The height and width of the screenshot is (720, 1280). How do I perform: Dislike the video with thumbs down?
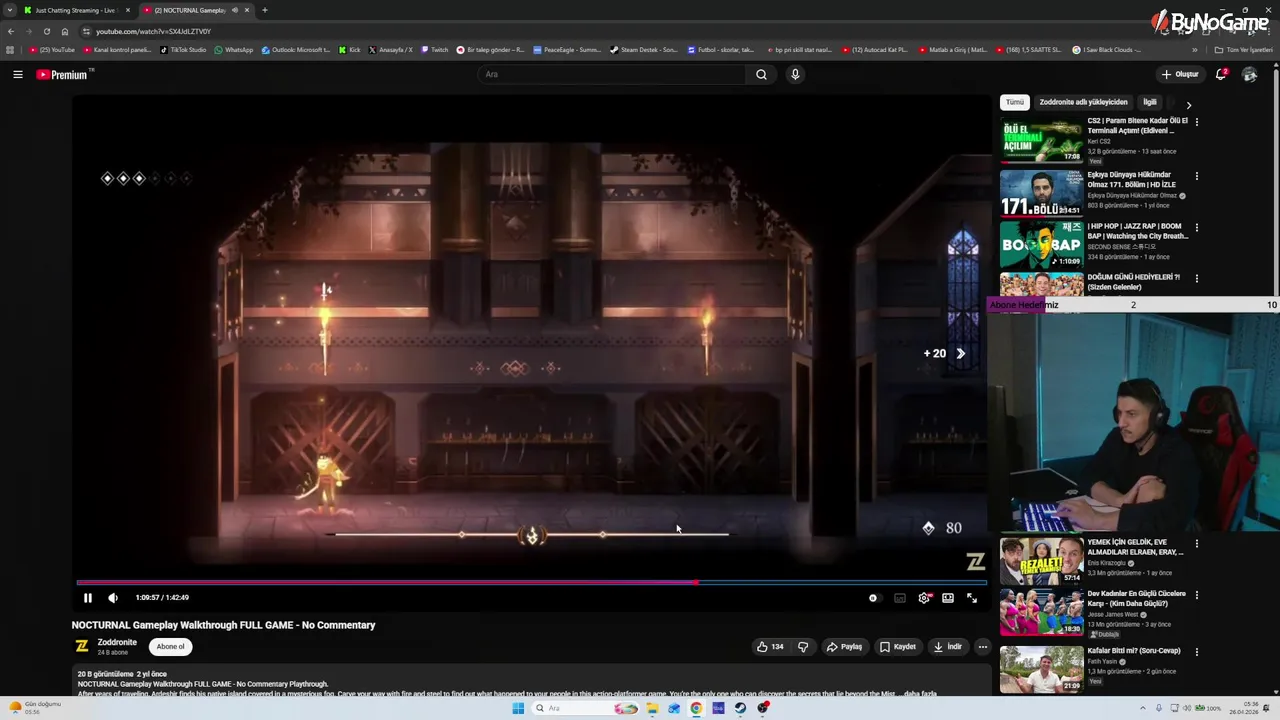click(803, 647)
